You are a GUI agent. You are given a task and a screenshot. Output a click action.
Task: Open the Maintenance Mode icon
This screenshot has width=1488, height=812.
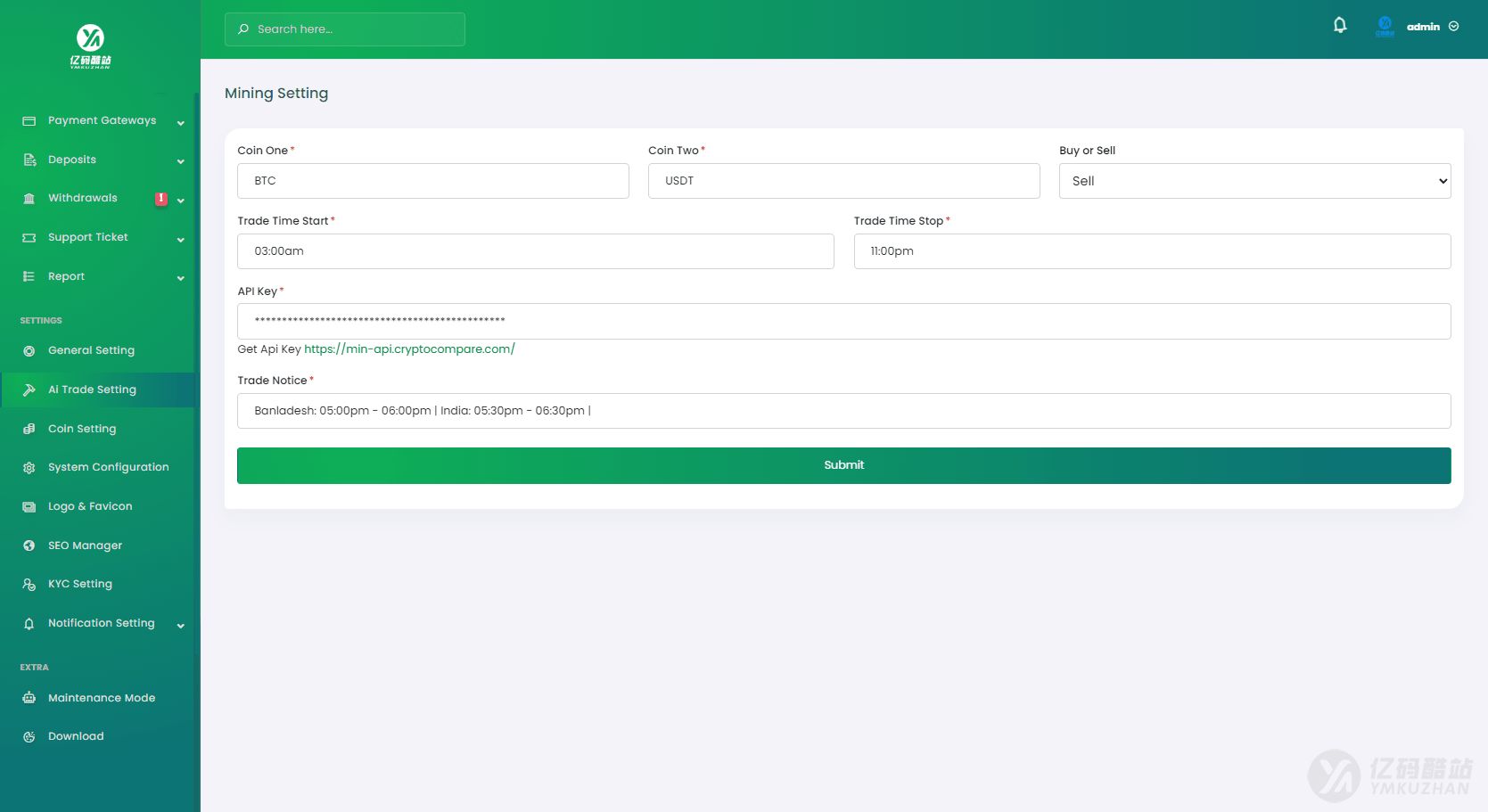[29, 697]
